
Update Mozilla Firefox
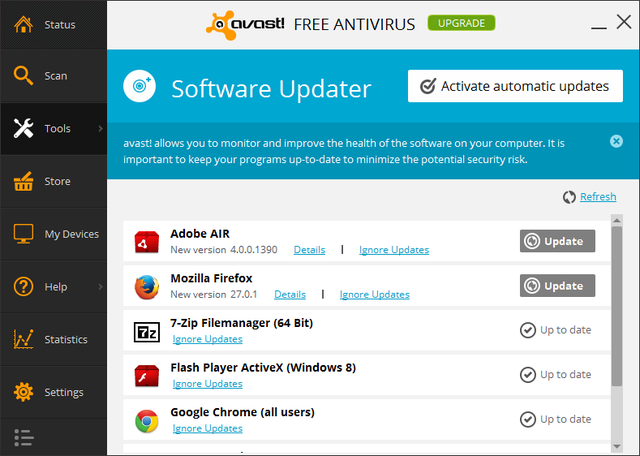pos(557,286)
